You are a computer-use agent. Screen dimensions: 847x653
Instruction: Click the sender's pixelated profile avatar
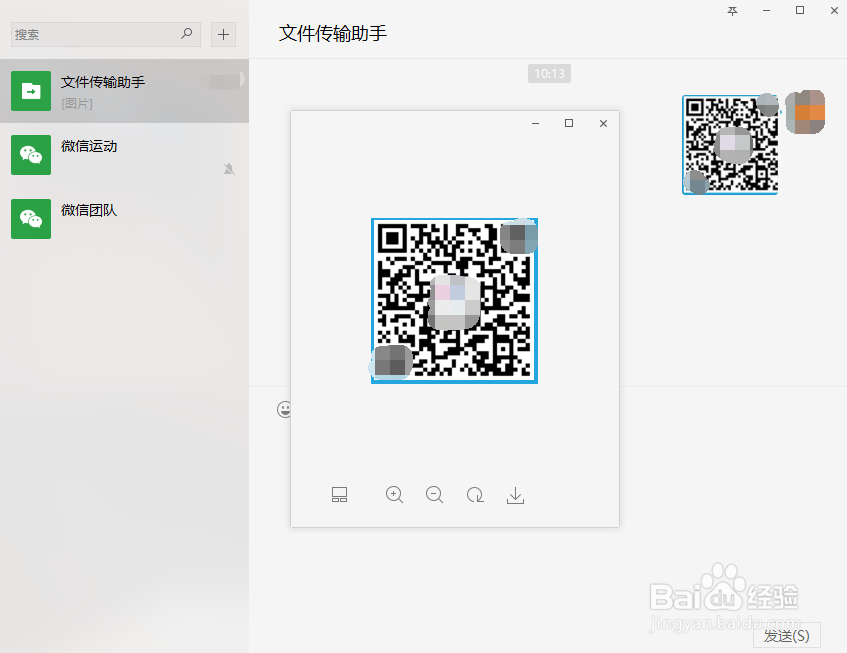pyautogui.click(x=805, y=112)
